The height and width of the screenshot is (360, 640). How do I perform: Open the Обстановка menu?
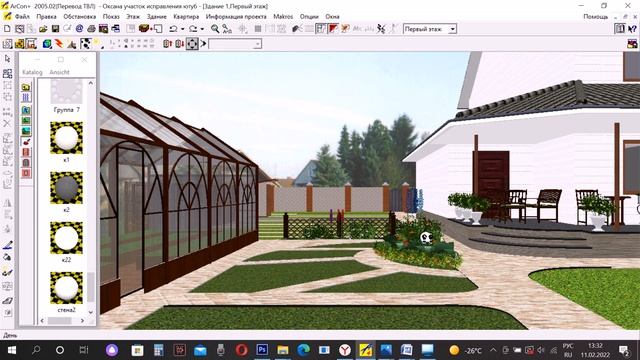(80, 17)
